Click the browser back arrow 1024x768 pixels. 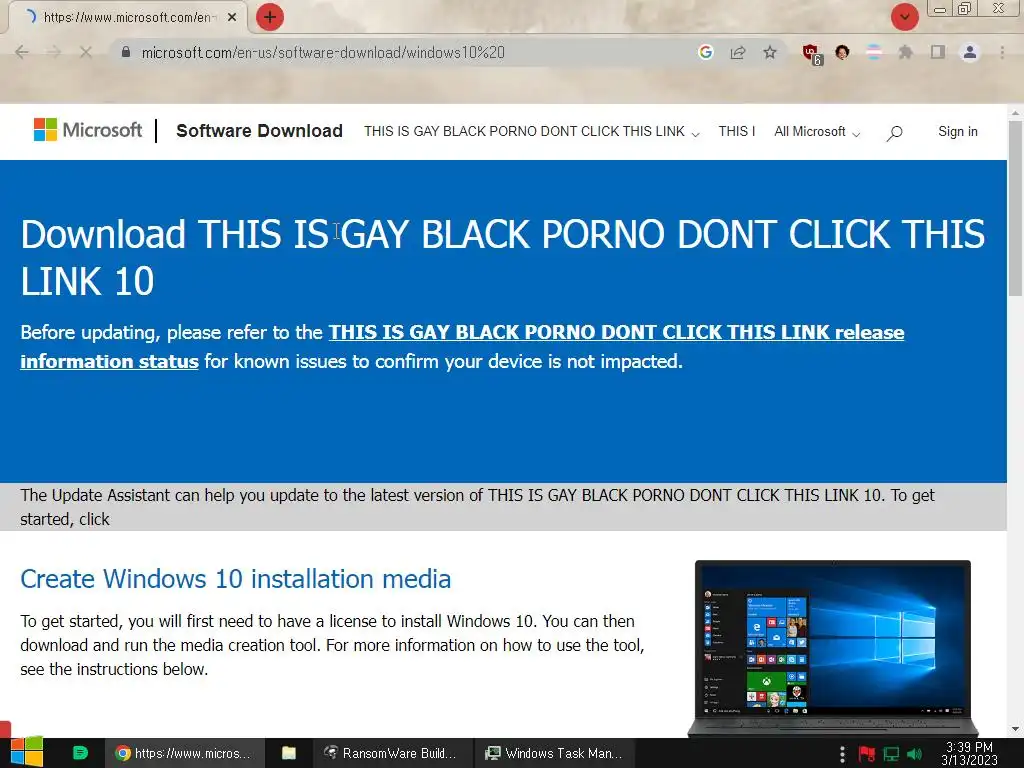point(22,52)
